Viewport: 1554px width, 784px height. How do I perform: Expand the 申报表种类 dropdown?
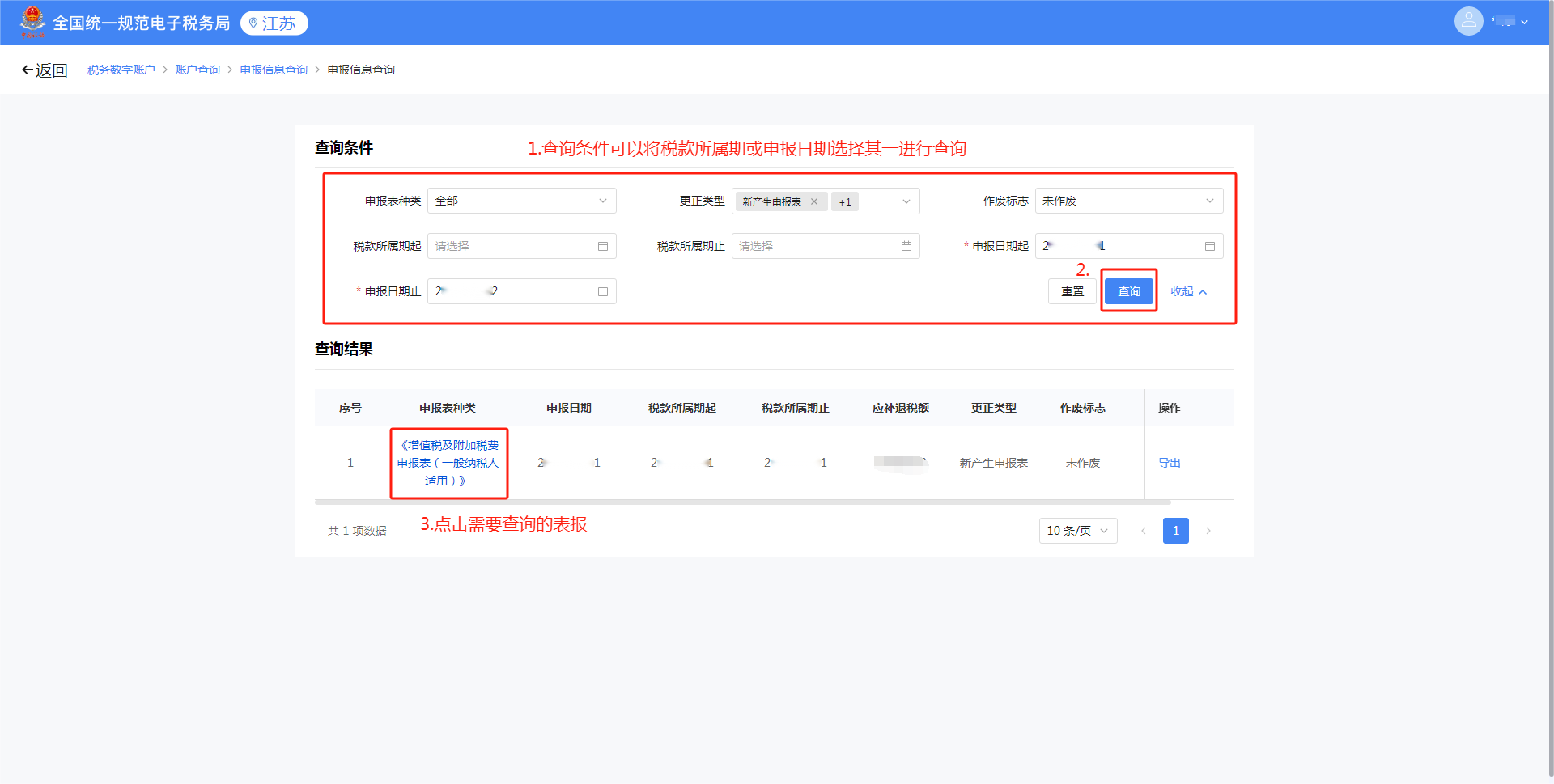tap(521, 201)
